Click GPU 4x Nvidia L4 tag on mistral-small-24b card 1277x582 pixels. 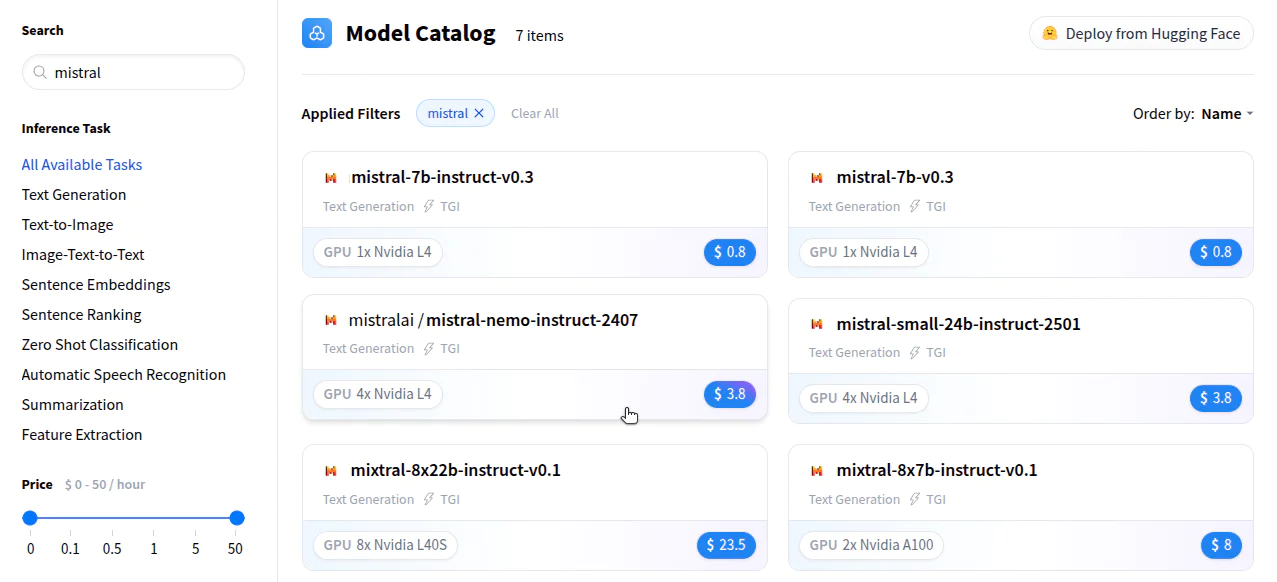pos(864,398)
